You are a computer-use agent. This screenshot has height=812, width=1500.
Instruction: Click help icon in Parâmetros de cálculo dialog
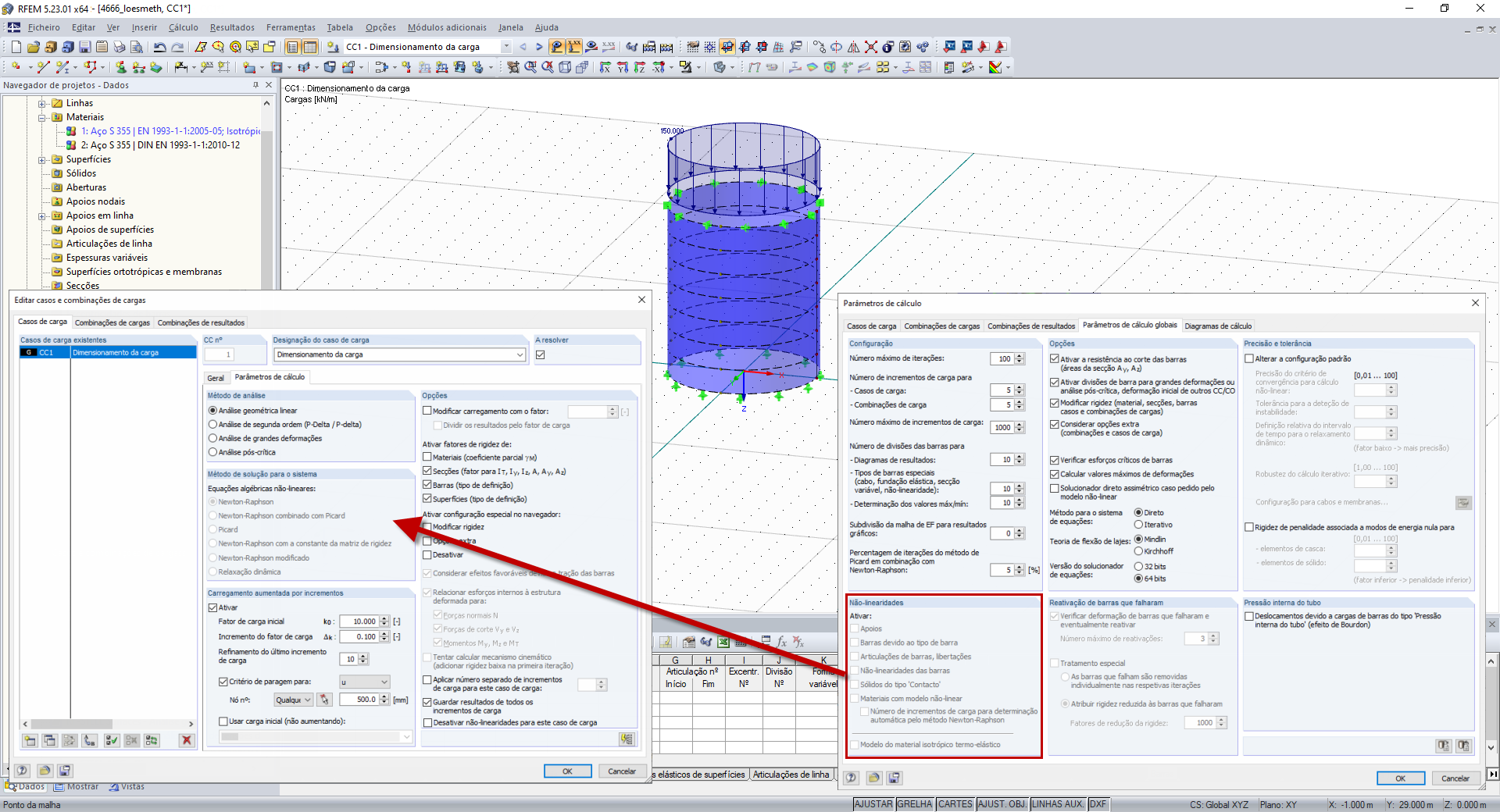(x=852, y=778)
